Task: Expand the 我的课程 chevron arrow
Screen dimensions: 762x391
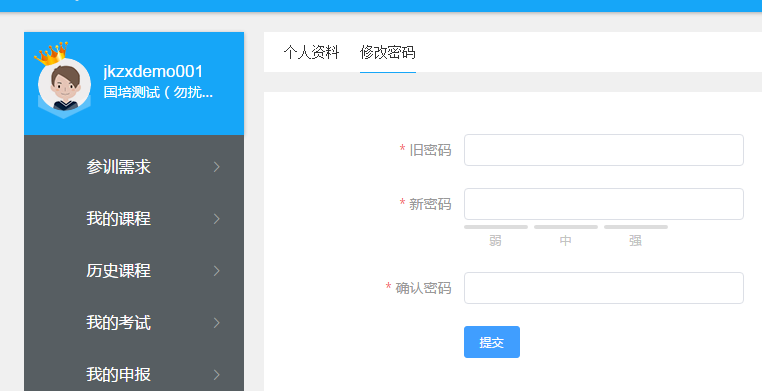Action: click(x=217, y=219)
